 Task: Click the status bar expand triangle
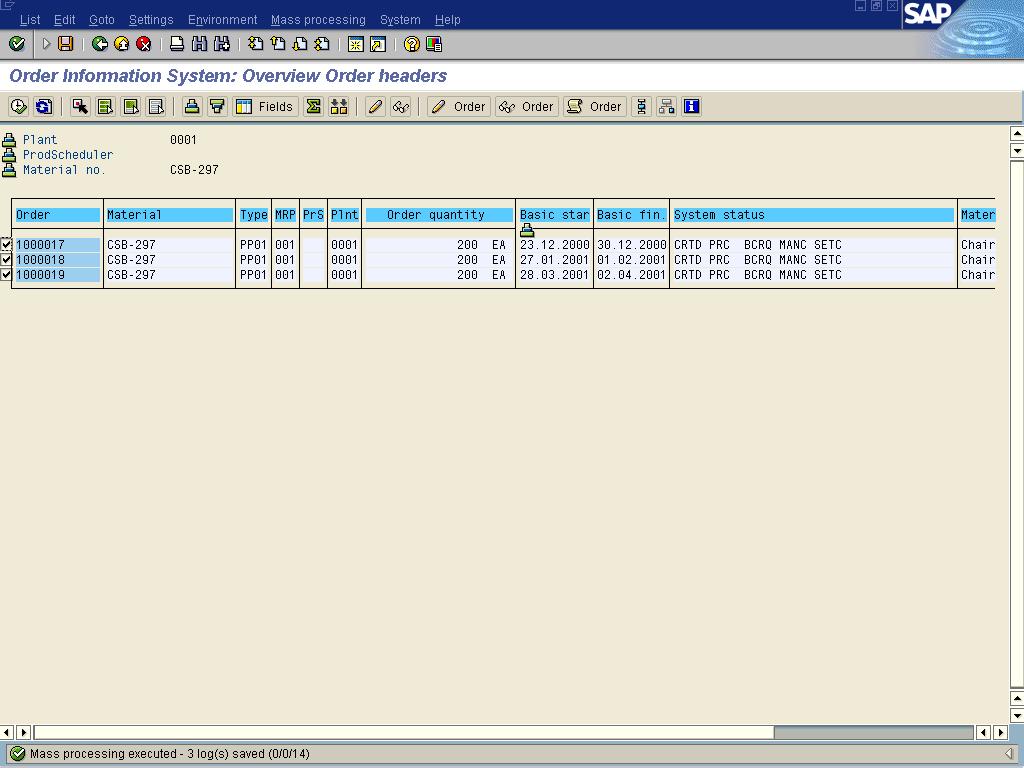tap(1009, 754)
